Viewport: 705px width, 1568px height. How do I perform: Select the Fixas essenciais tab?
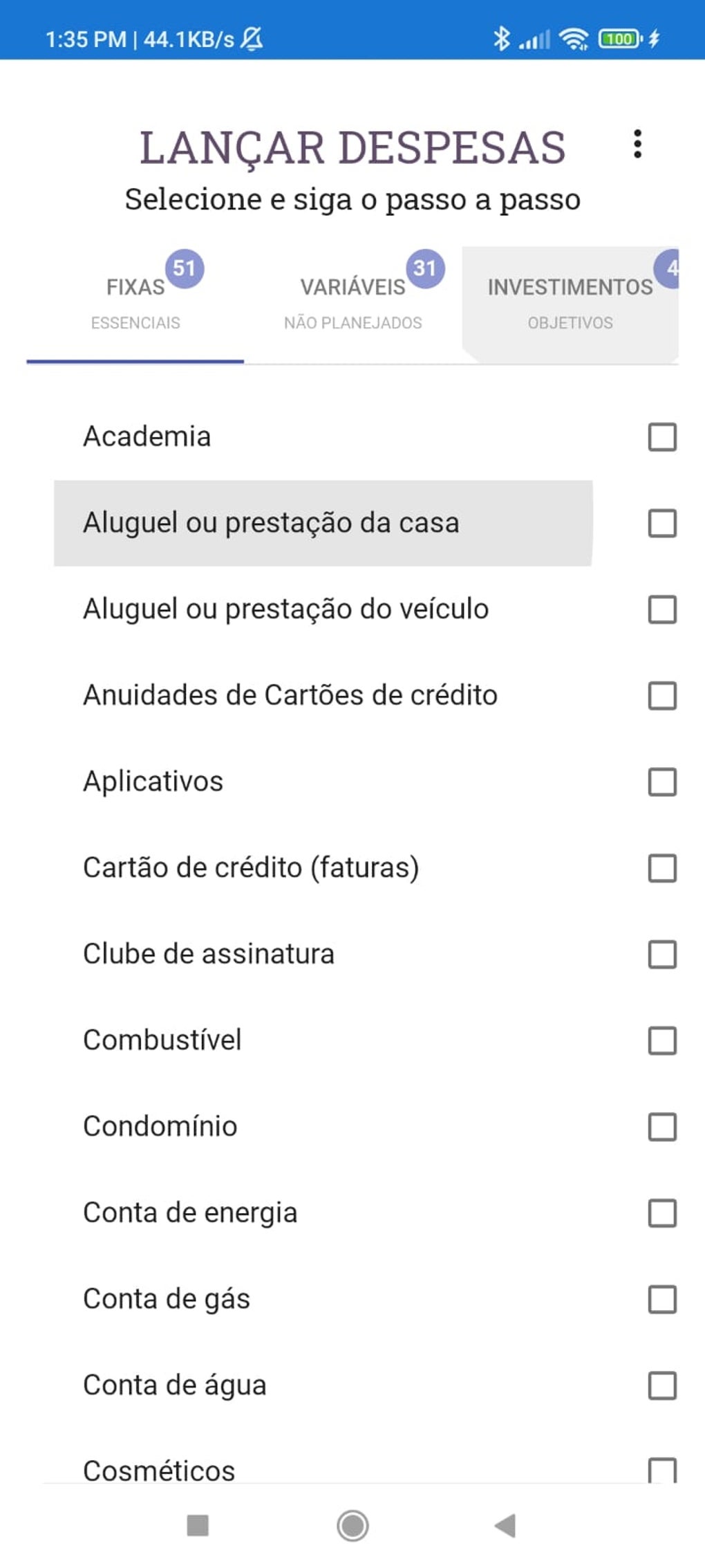coord(135,303)
